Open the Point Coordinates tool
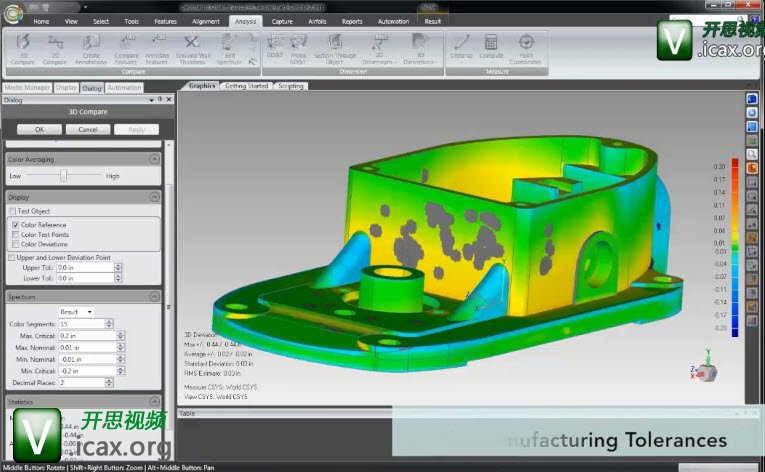 tap(526, 48)
